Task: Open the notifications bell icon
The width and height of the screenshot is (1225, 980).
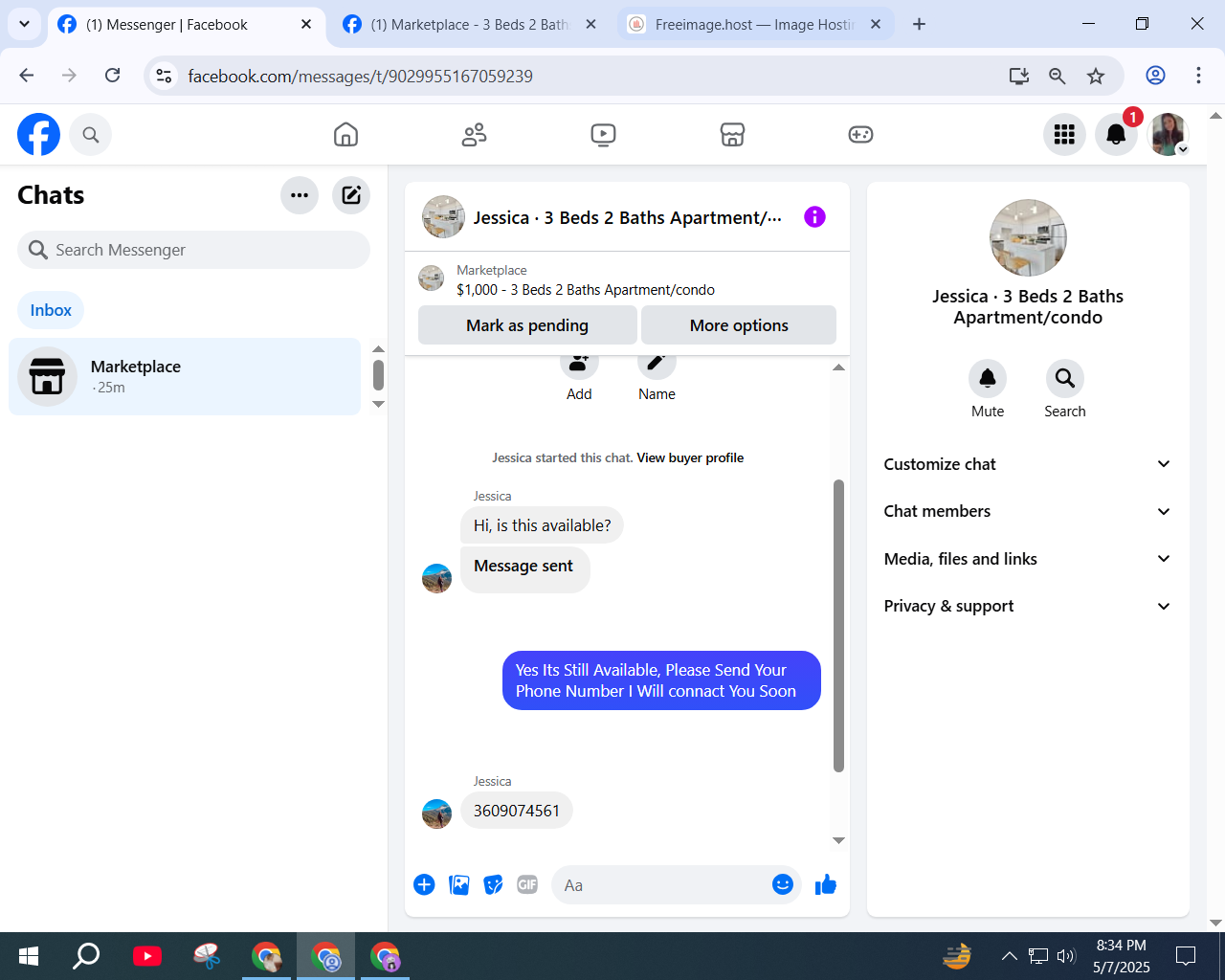Action: click(1116, 135)
